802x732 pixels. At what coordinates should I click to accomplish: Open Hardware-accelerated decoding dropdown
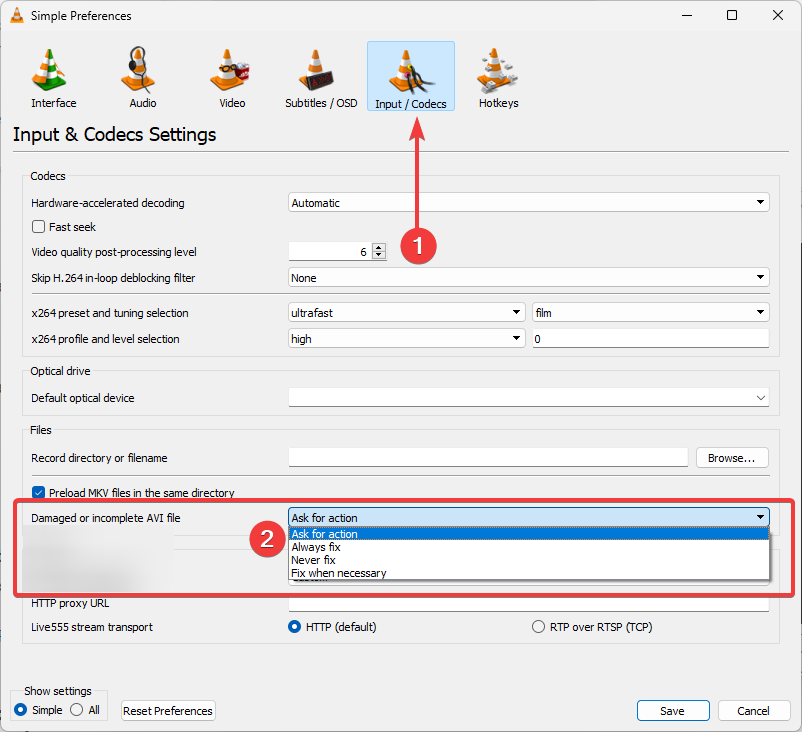[528, 203]
